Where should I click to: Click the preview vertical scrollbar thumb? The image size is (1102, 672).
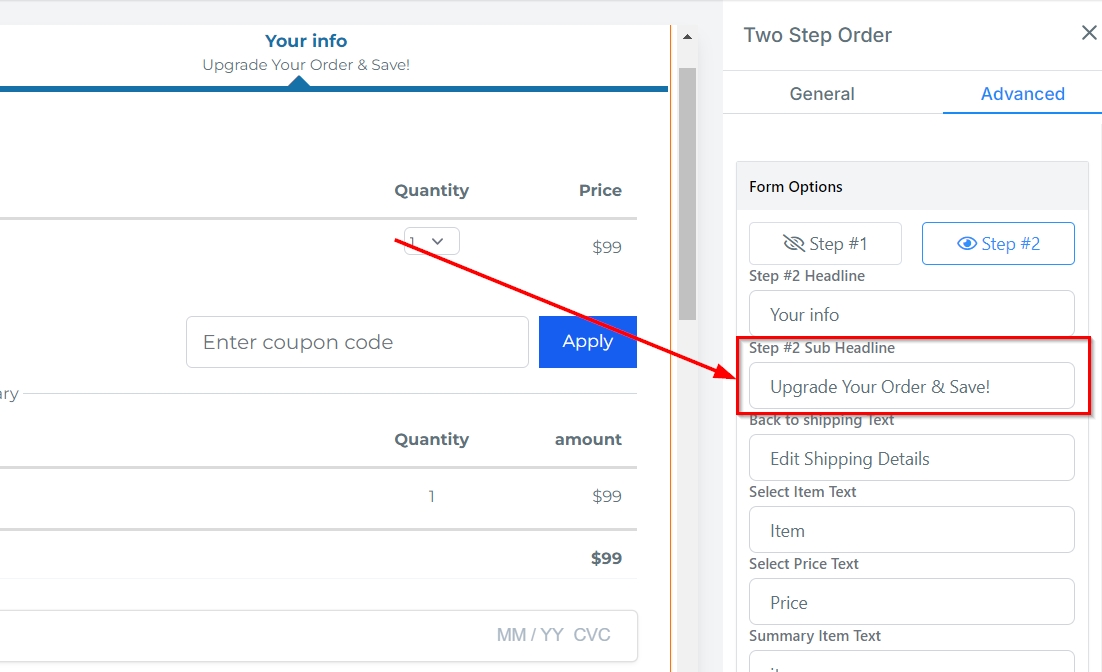[x=687, y=190]
